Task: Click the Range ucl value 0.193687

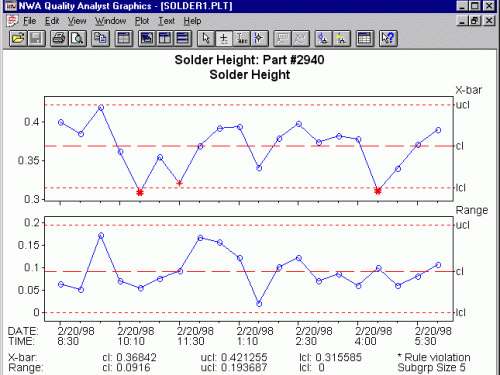Action: (244, 368)
